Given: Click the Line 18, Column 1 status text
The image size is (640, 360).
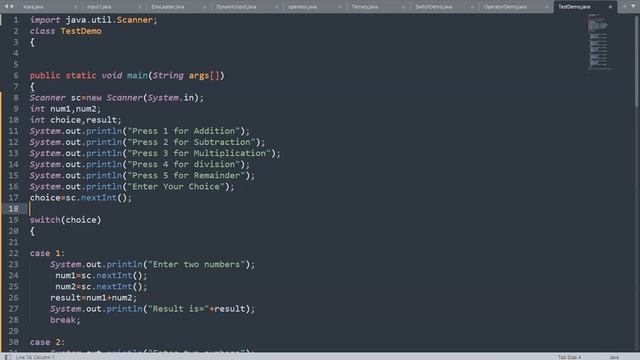Looking at the screenshot, I should tap(35, 357).
